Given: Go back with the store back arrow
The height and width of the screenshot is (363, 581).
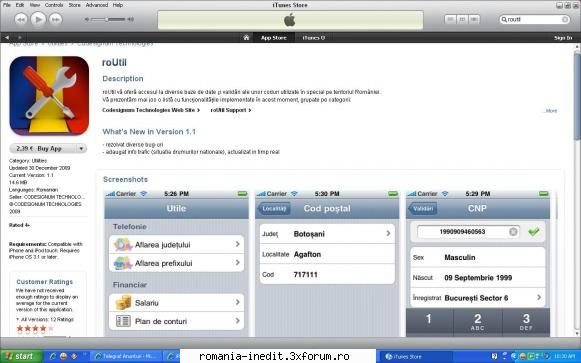Looking at the screenshot, I should tap(7, 37).
